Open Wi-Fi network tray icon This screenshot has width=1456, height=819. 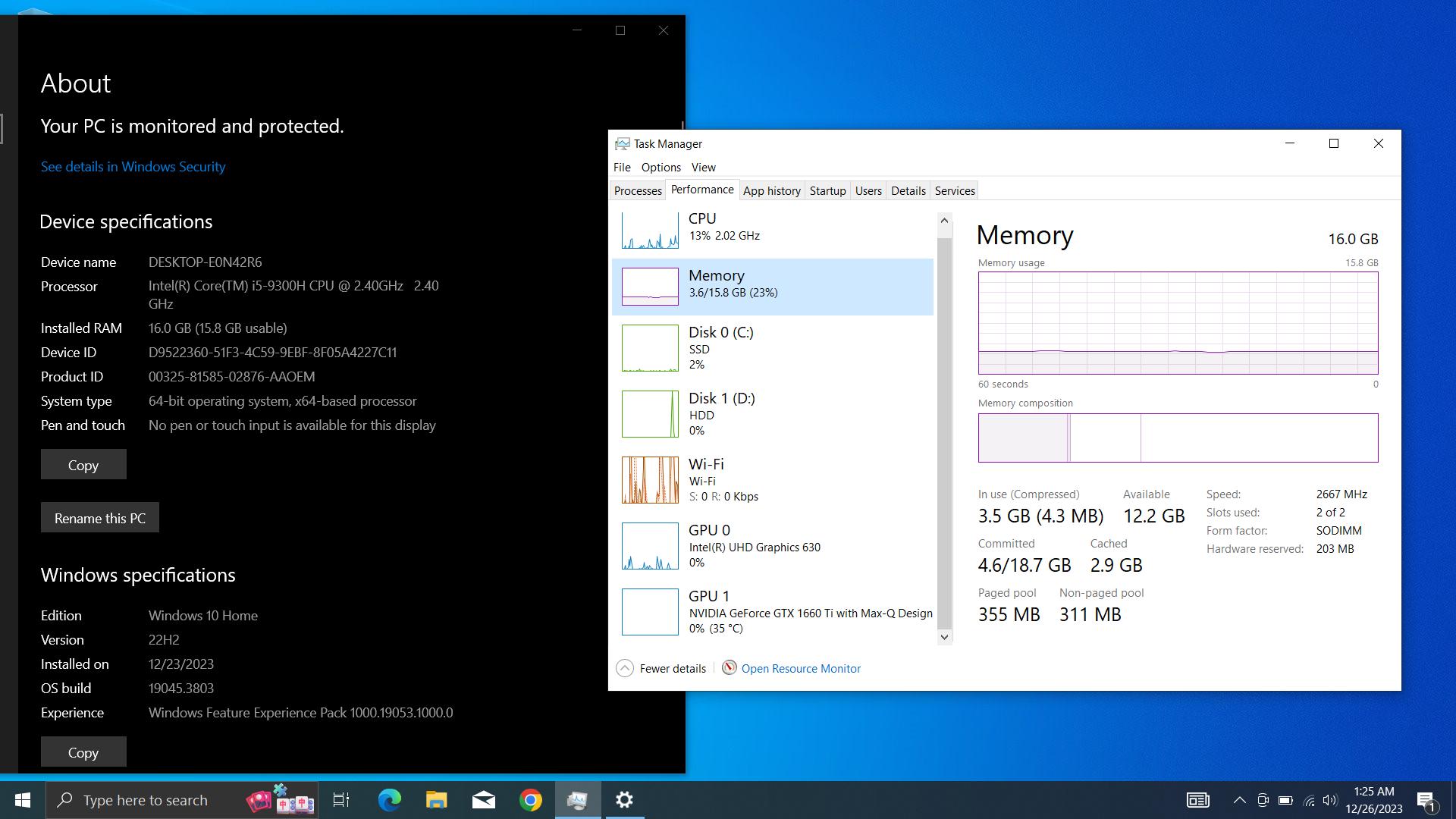1309,800
